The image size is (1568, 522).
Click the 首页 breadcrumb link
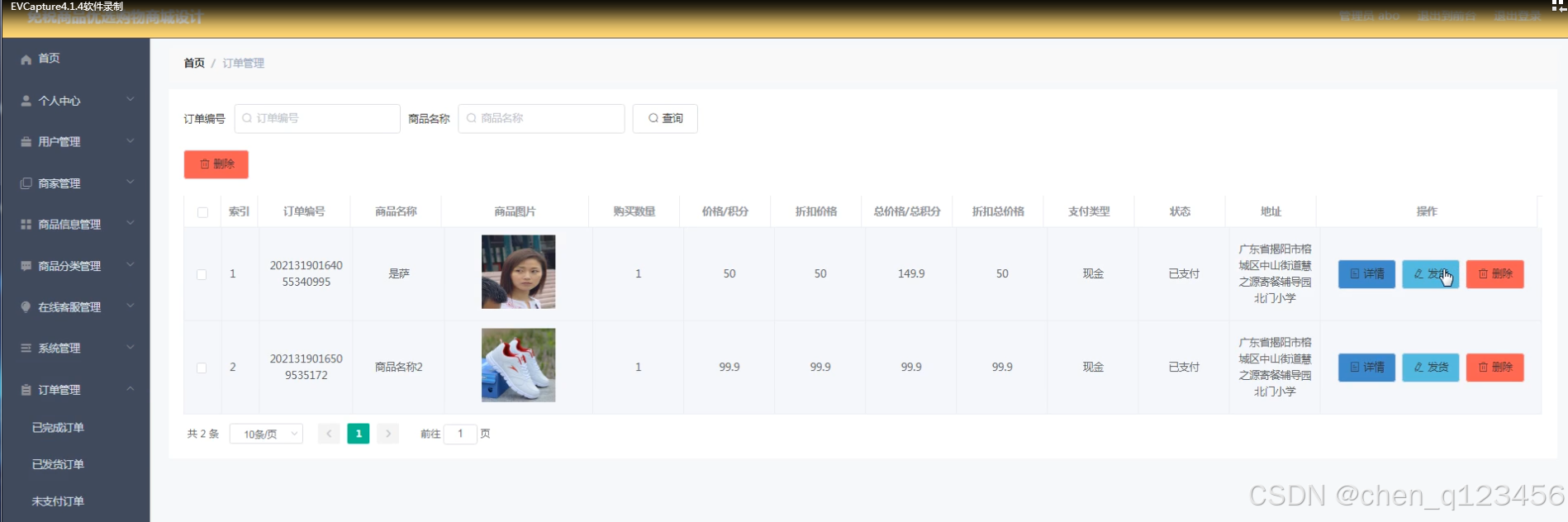(x=194, y=64)
